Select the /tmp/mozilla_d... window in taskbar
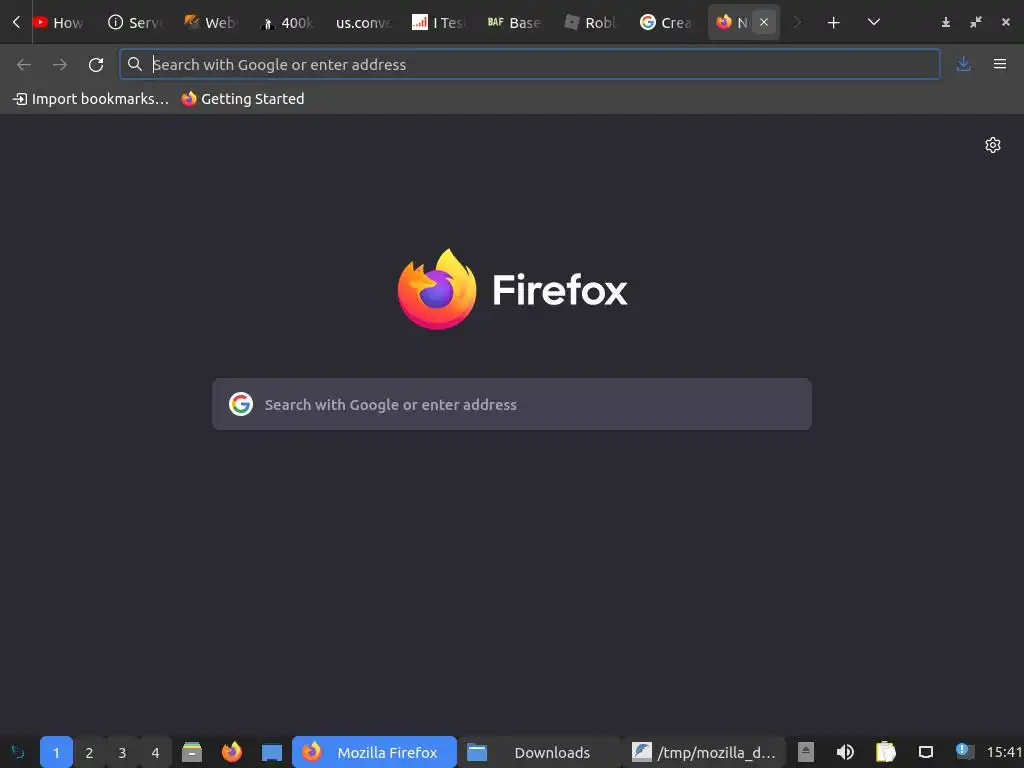 (x=704, y=752)
